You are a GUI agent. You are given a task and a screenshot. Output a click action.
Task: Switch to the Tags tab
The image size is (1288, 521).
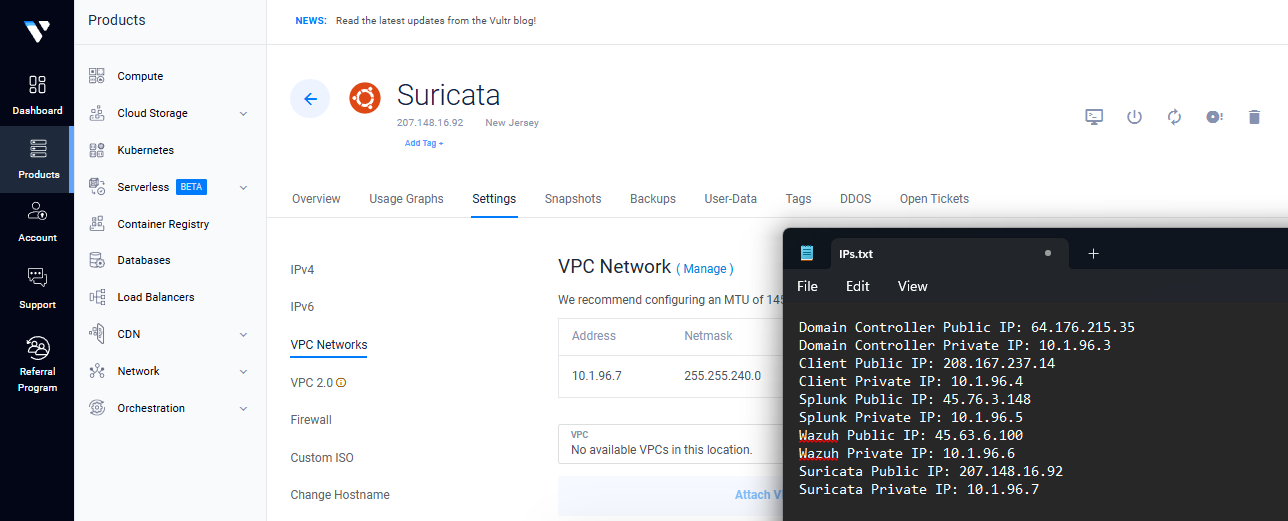coord(798,199)
